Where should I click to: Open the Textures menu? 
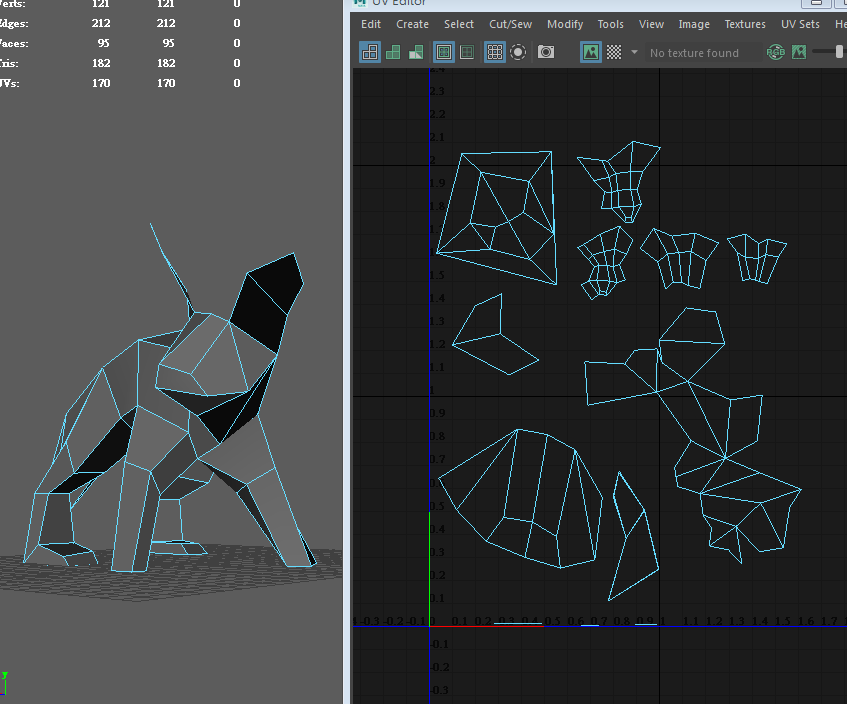pos(745,24)
